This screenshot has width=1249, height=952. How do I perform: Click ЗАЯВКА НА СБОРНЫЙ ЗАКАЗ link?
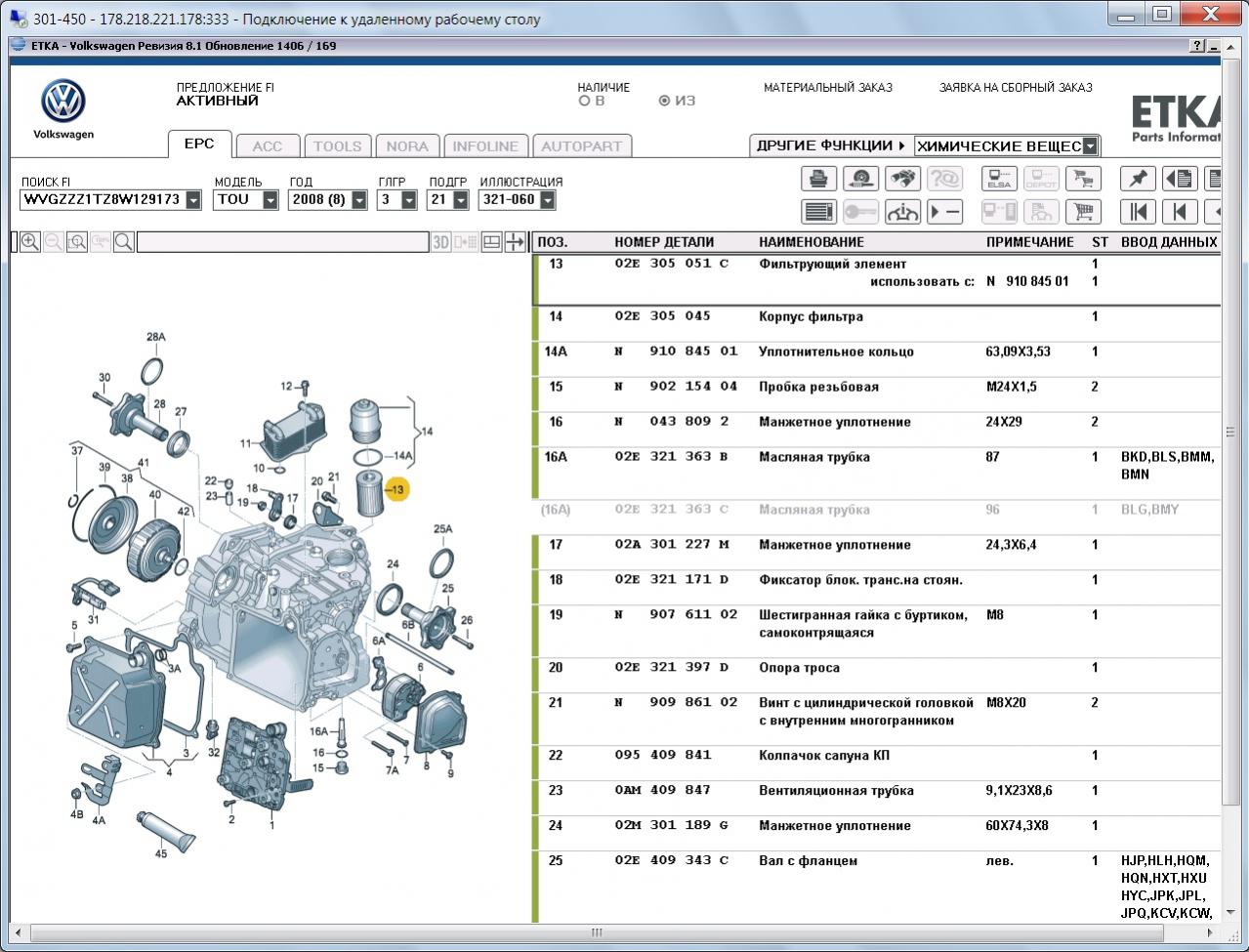(1016, 87)
